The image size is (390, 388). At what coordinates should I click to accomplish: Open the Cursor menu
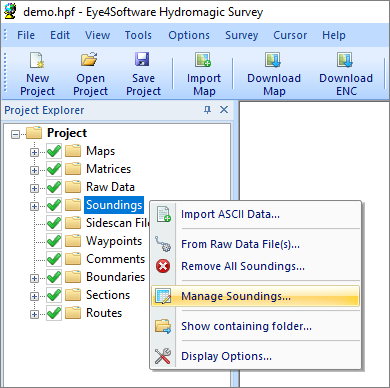(290, 35)
